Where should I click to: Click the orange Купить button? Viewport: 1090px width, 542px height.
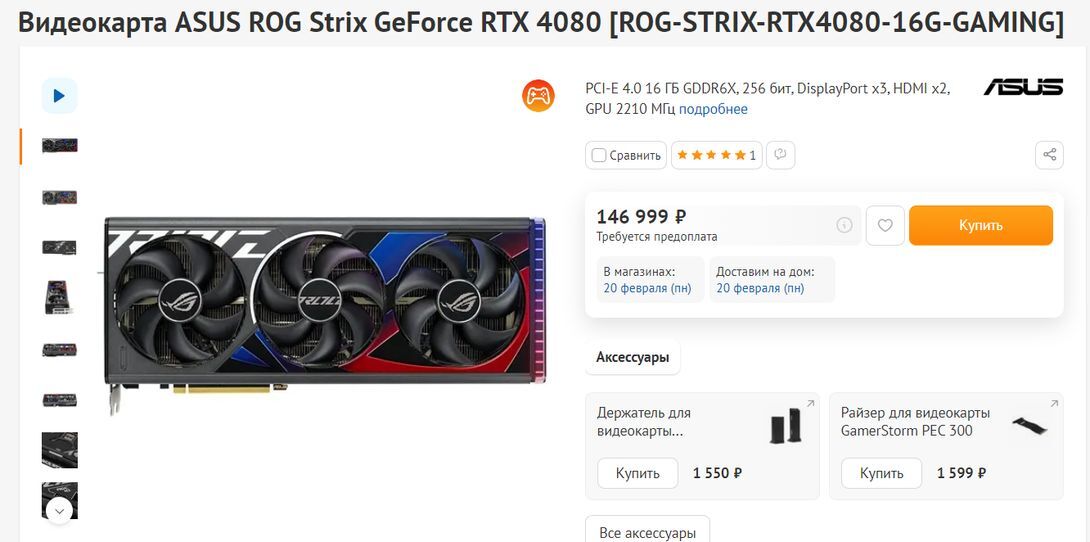point(981,225)
